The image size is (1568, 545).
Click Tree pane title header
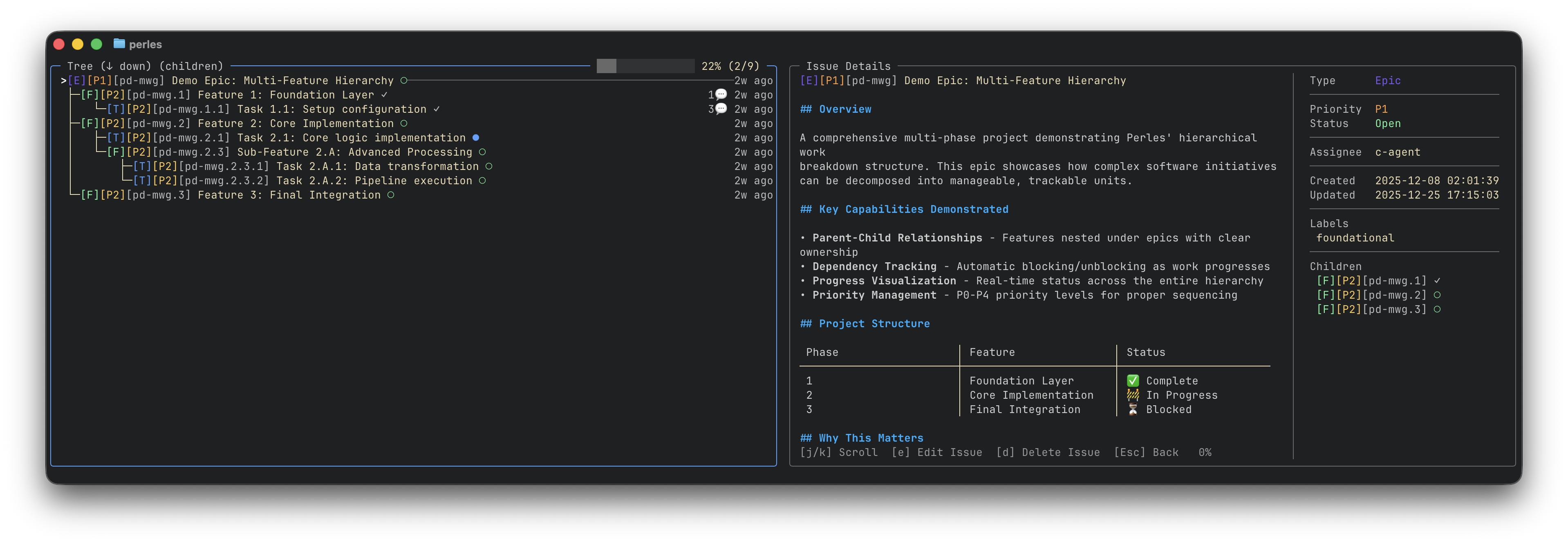pos(145,66)
